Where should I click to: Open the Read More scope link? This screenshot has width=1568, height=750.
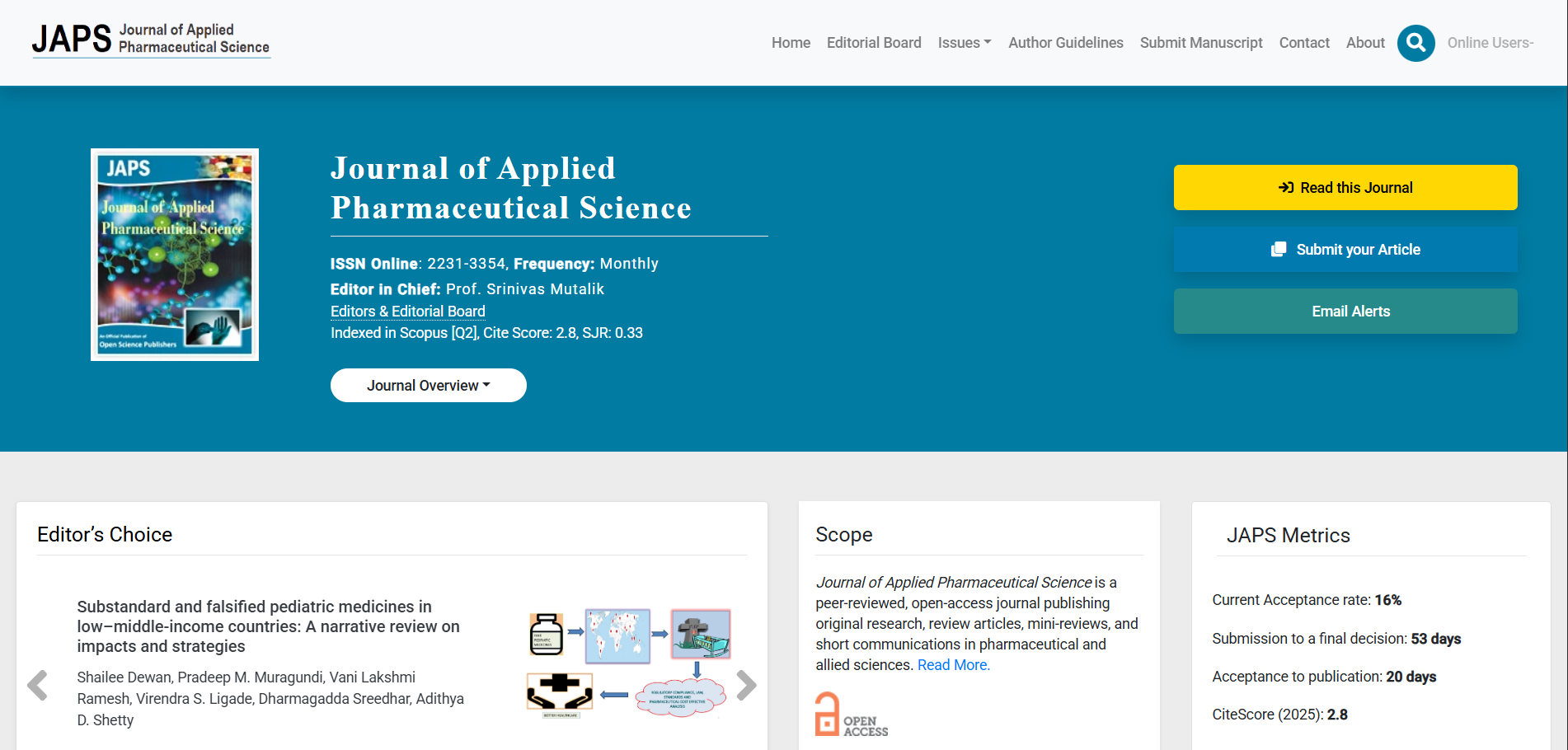[x=954, y=665]
